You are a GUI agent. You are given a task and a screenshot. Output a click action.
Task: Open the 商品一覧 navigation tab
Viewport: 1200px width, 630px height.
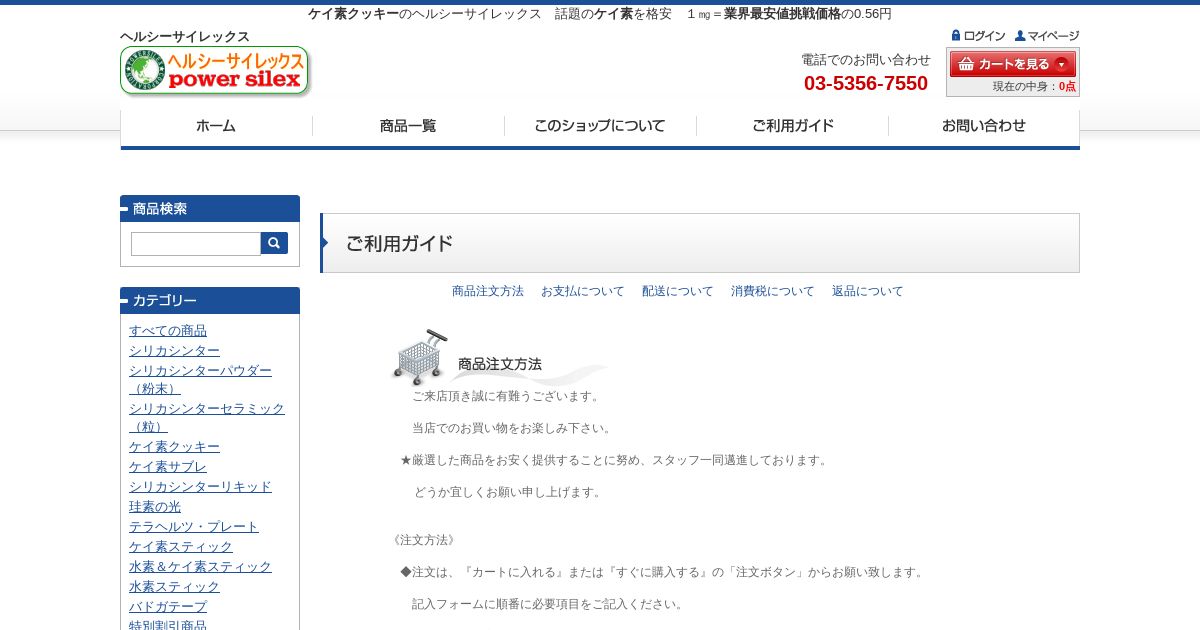408,126
